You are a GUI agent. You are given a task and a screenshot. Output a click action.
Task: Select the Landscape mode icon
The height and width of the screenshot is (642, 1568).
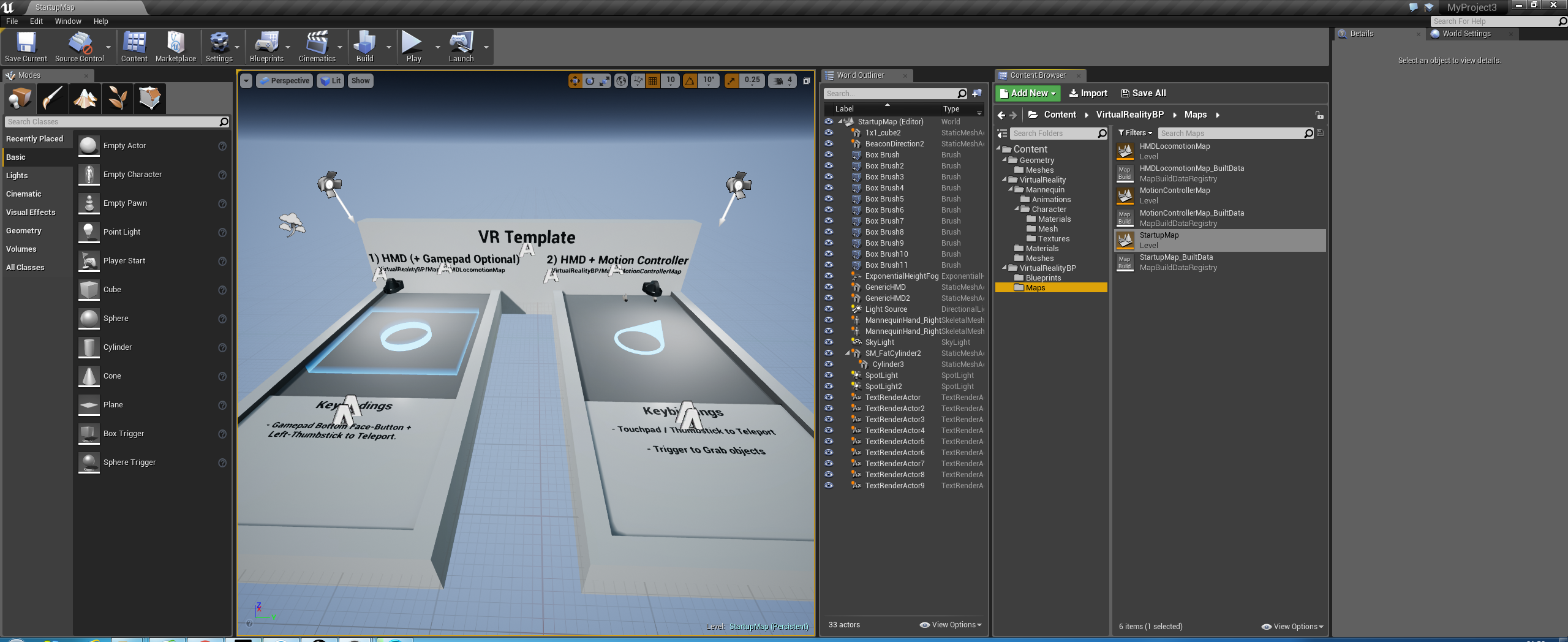[85, 98]
